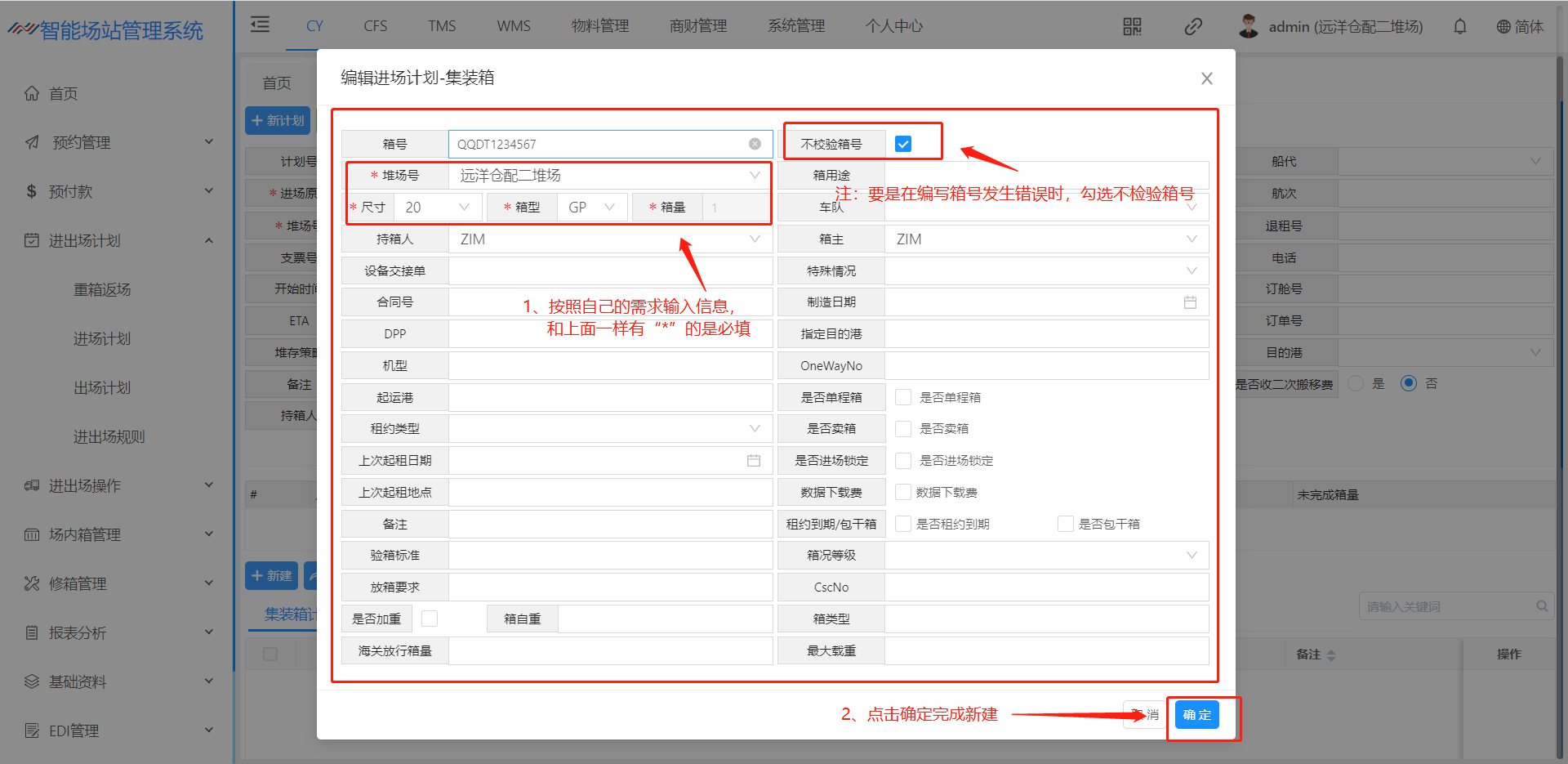Open calendar icon for 上次起租日期
Viewport: 1568px width, 764px height.
753,461
